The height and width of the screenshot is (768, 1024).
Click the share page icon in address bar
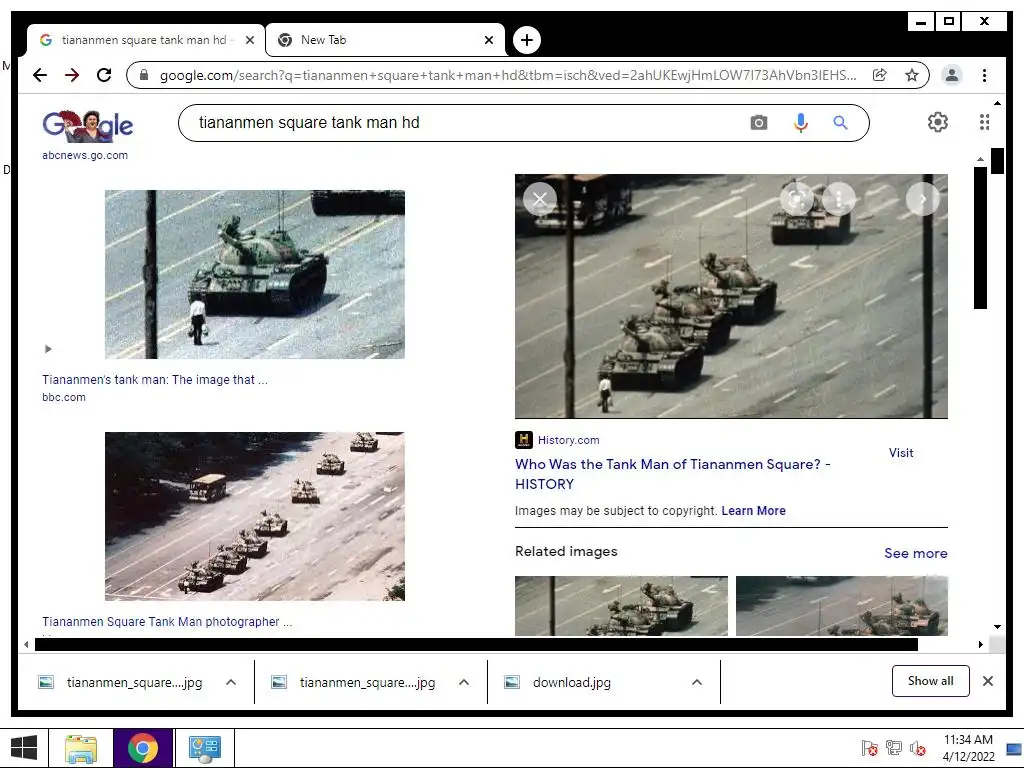point(880,75)
